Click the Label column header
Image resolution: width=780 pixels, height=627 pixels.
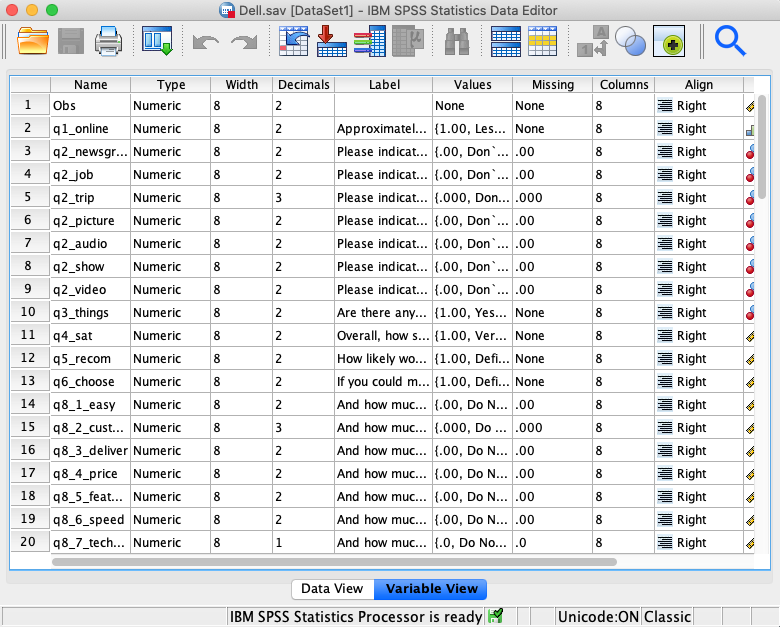pyautogui.click(x=384, y=85)
